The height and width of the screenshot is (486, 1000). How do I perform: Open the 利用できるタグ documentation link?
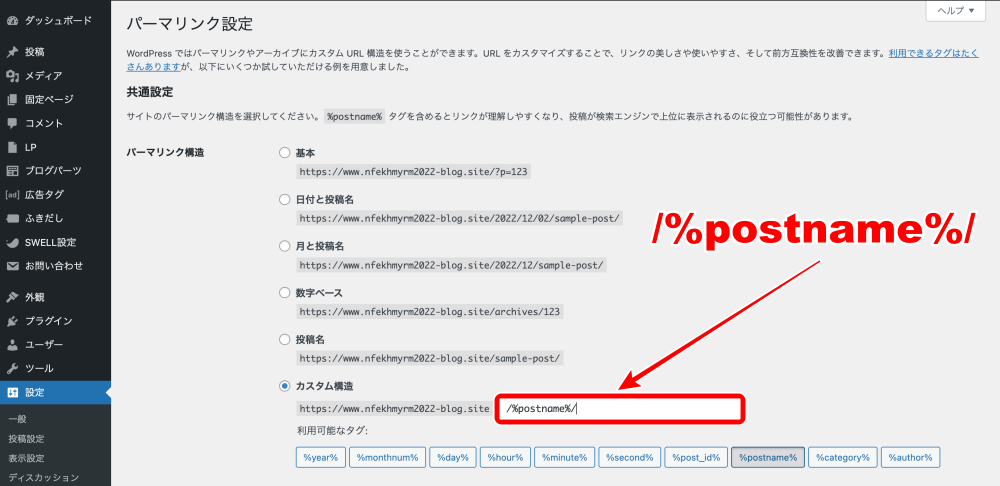pos(935,52)
